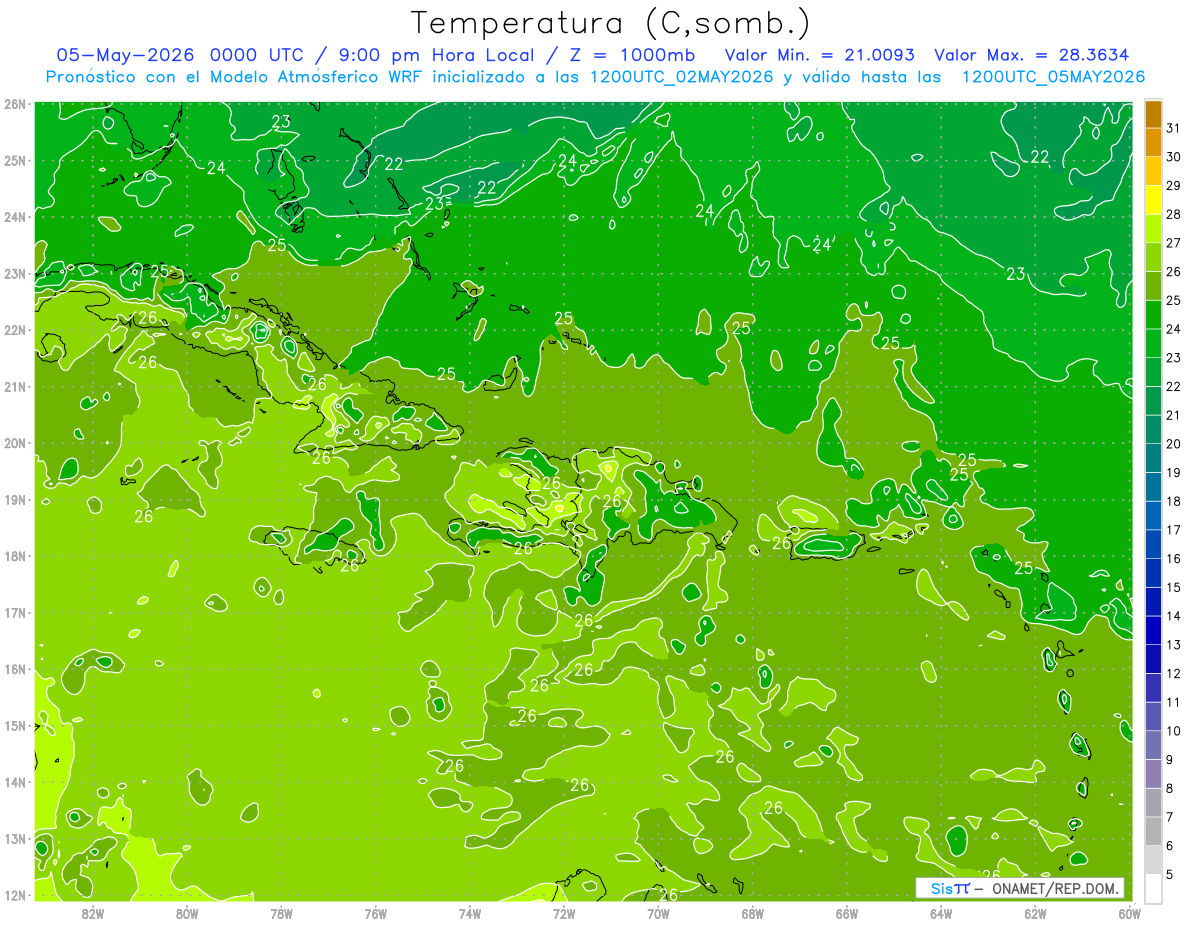
Task: Pick the white swatch at the scale bottom
Action: 1153,888
